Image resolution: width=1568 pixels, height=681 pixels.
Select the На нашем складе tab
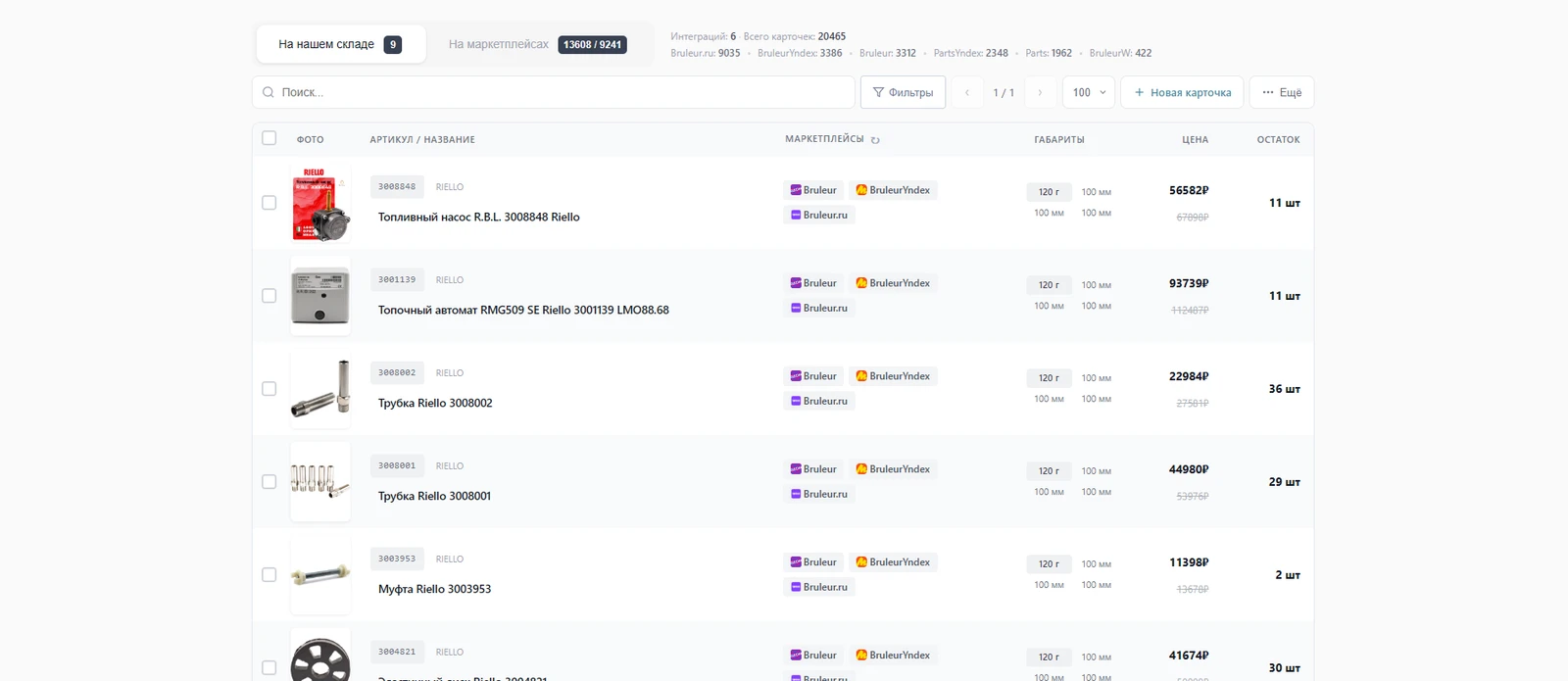point(340,44)
